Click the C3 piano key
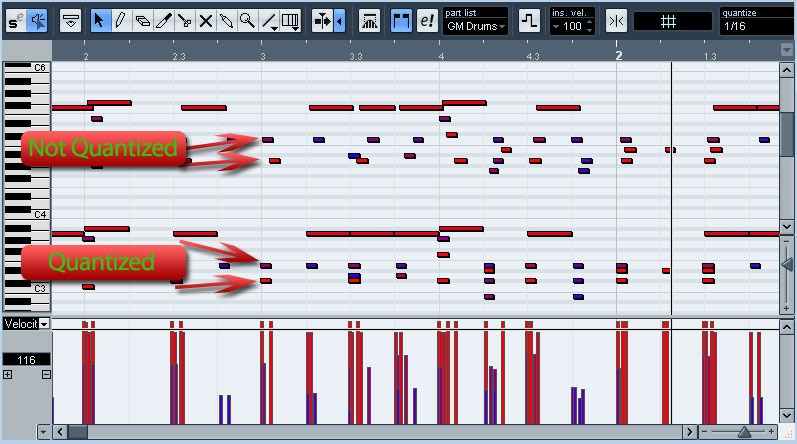The image size is (797, 444). point(40,288)
